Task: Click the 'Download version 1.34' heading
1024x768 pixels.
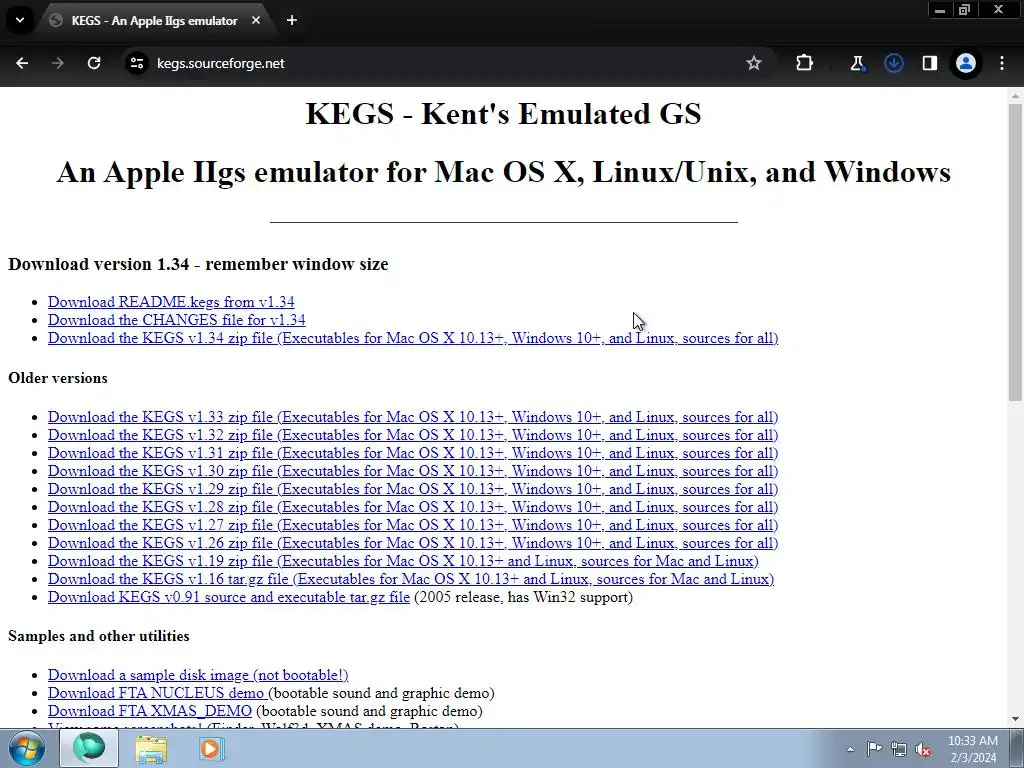Action: click(x=198, y=264)
